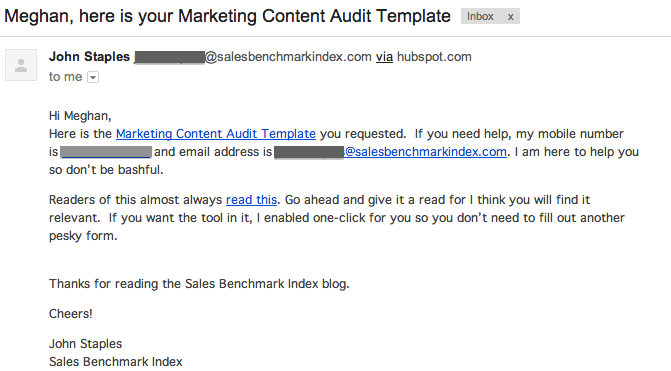Expand recipient details arrow beside "to me"
This screenshot has height=371, width=671.
pyautogui.click(x=93, y=77)
